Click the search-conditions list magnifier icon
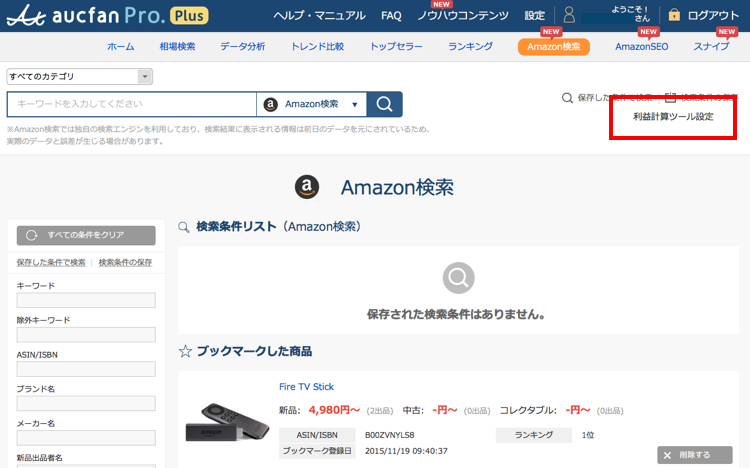The image size is (750, 468). click(183, 227)
